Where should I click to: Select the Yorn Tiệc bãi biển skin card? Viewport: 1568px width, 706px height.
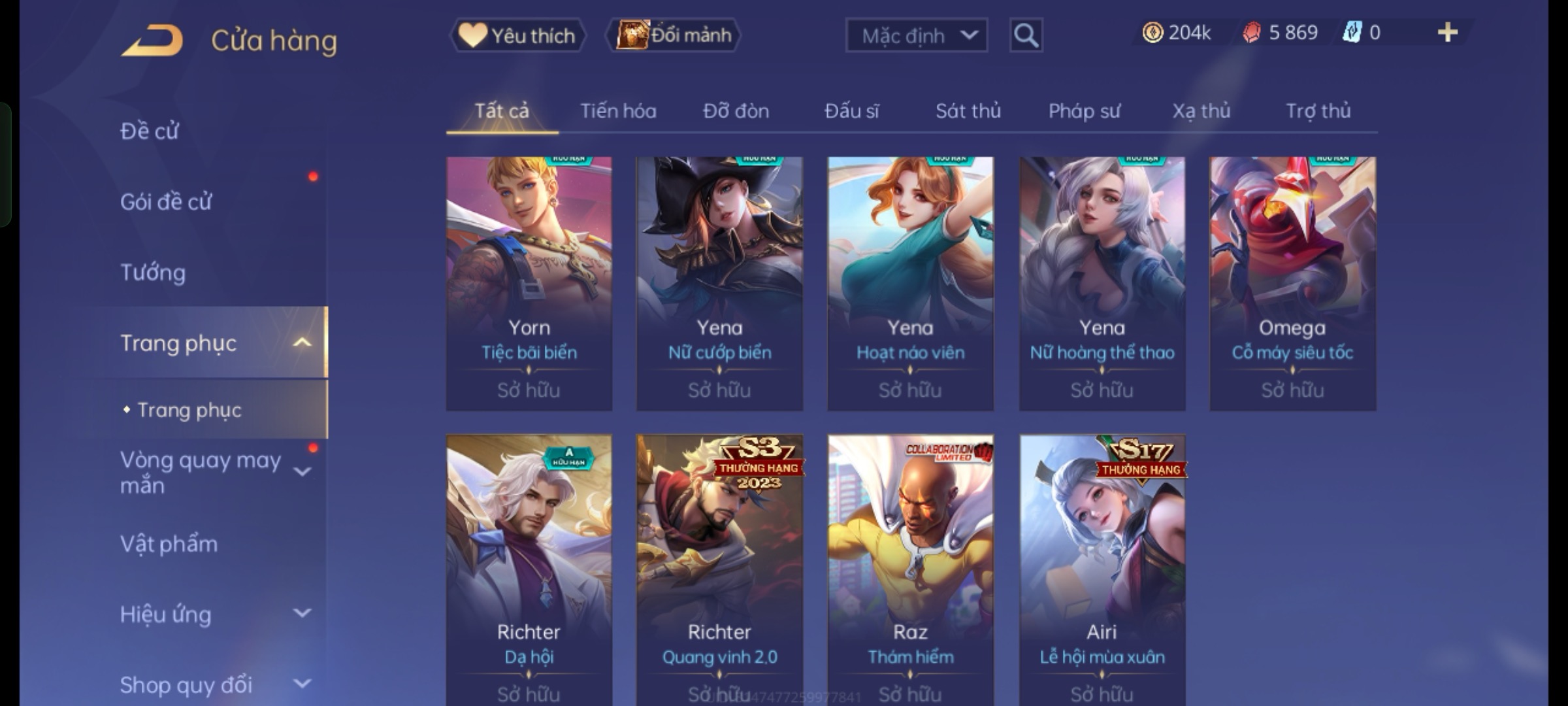click(529, 284)
